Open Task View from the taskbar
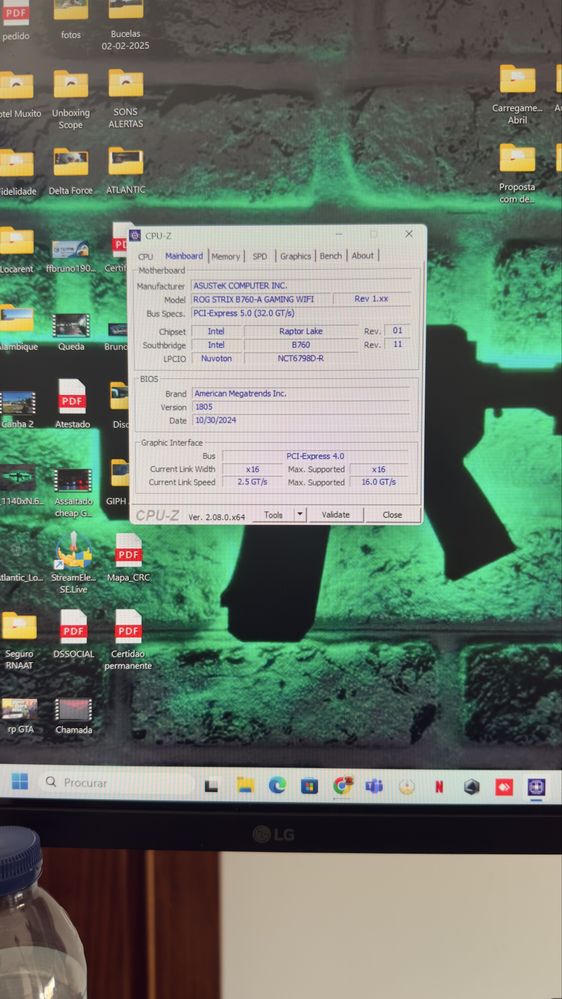 click(x=211, y=786)
